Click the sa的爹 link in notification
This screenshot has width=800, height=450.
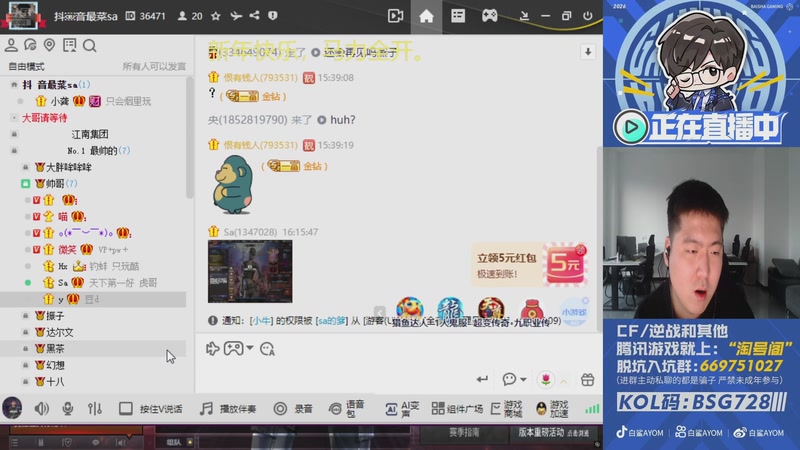tap(331, 320)
